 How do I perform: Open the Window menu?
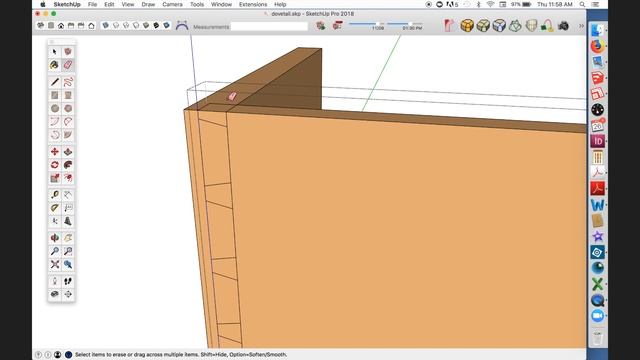[x=221, y=4]
